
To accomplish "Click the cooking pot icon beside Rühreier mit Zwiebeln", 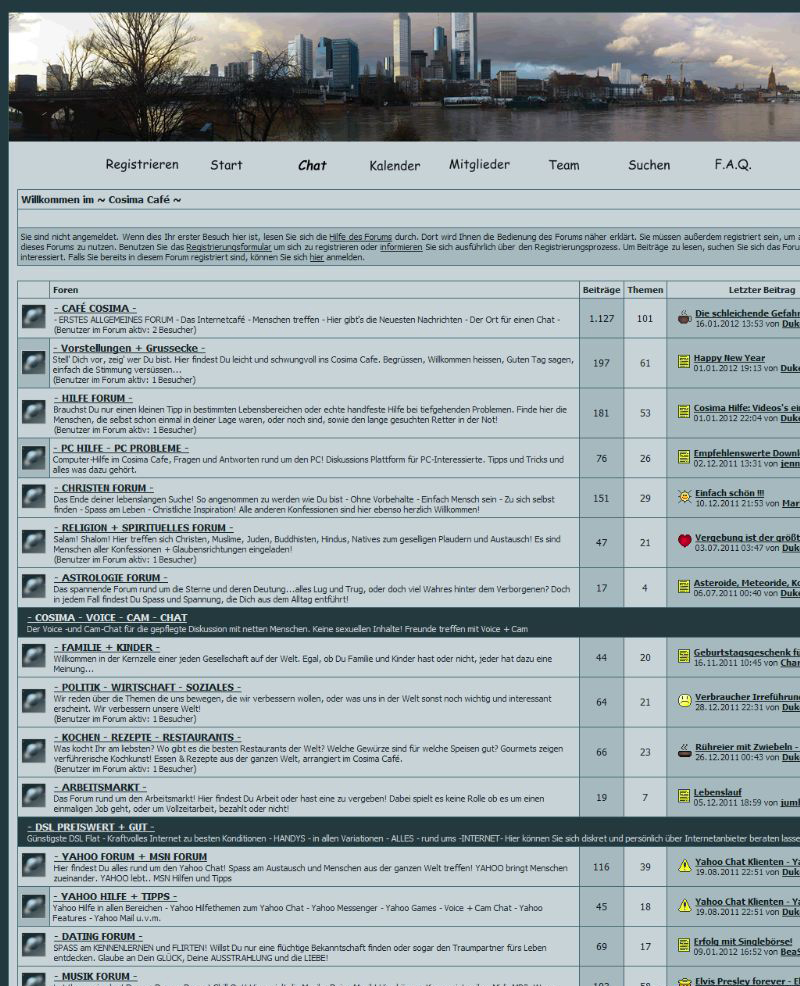I will pyautogui.click(x=684, y=750).
